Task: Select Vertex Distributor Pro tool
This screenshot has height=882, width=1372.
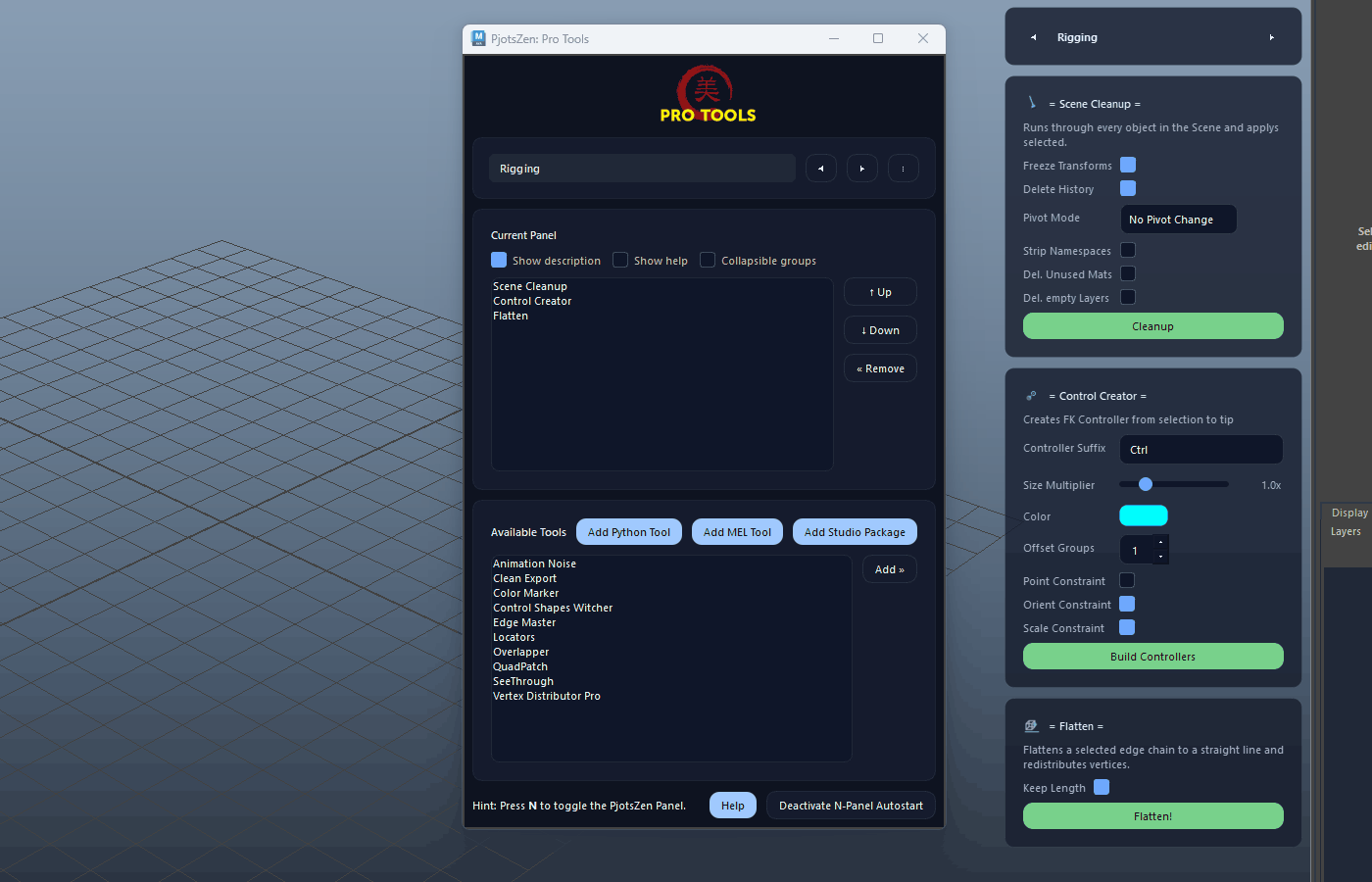Action: [x=547, y=696]
